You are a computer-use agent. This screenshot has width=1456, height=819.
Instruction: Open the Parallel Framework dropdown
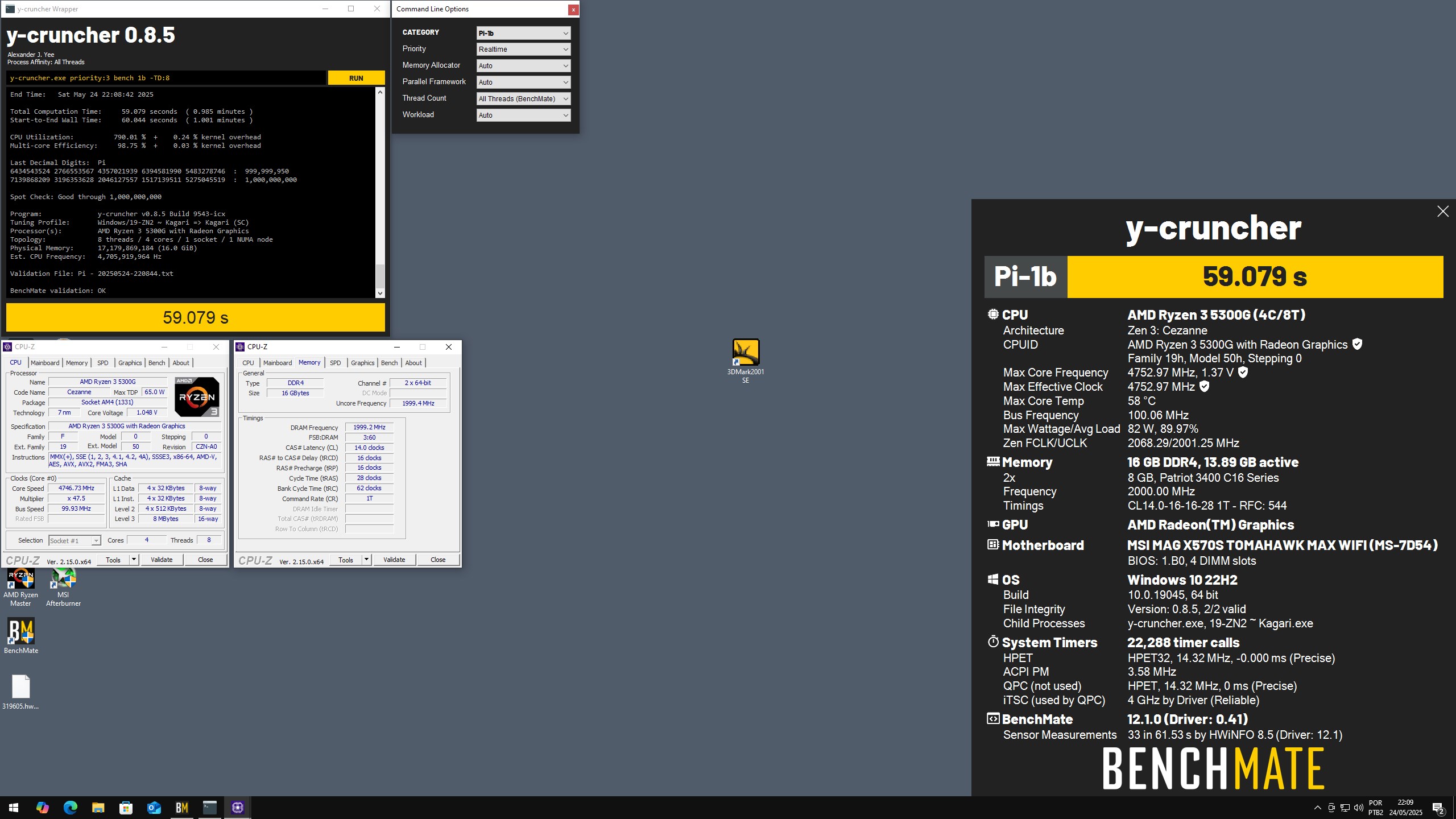tap(523, 82)
